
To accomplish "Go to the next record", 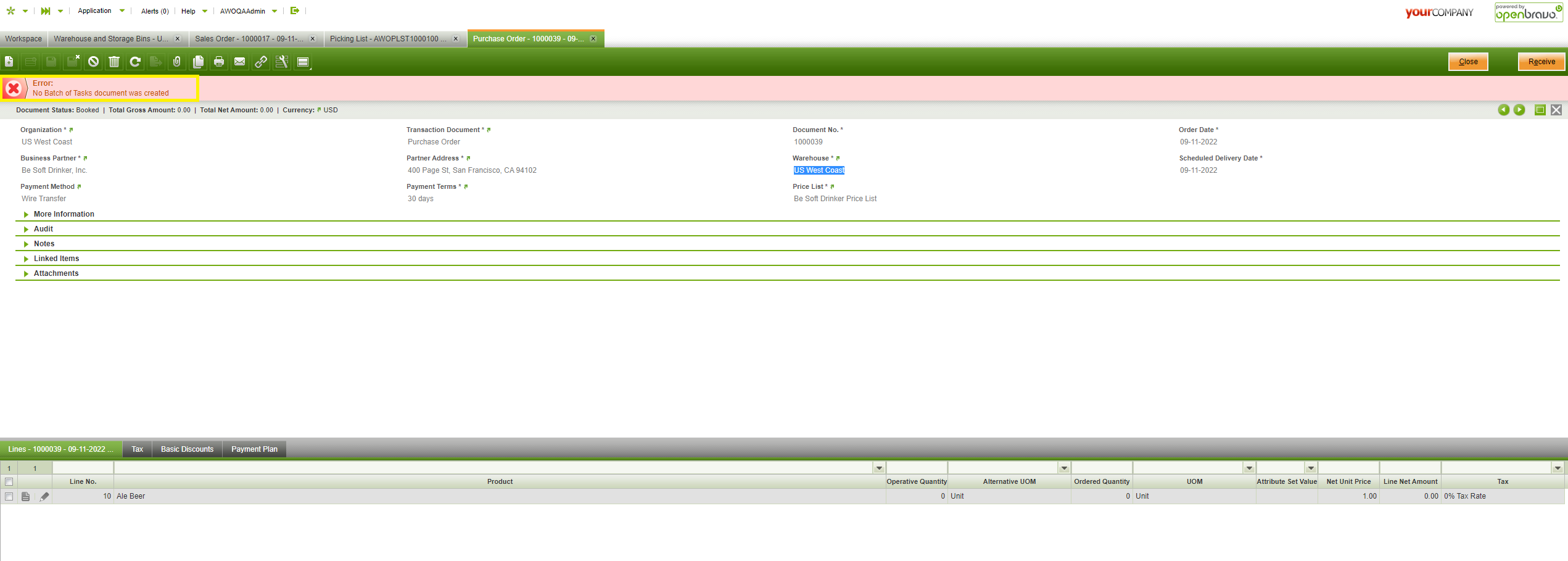I will (x=1519, y=110).
